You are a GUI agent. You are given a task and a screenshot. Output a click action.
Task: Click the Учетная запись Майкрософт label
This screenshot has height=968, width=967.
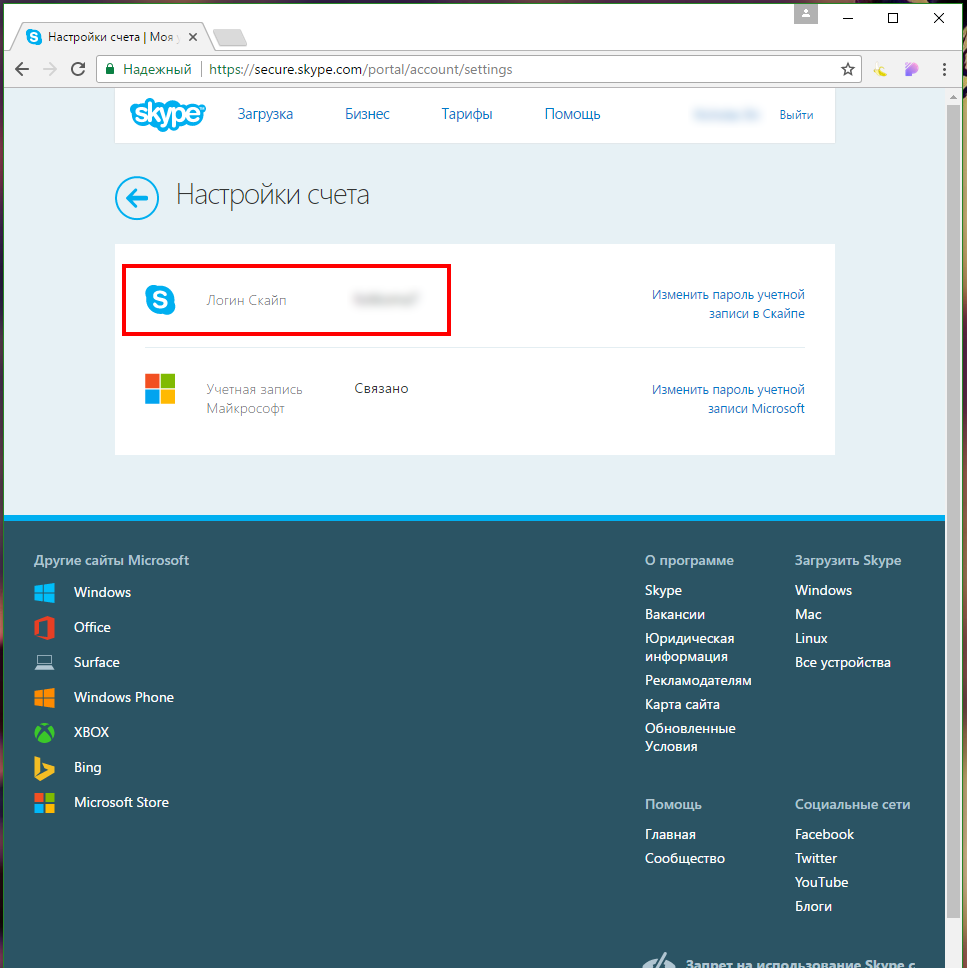[254, 399]
